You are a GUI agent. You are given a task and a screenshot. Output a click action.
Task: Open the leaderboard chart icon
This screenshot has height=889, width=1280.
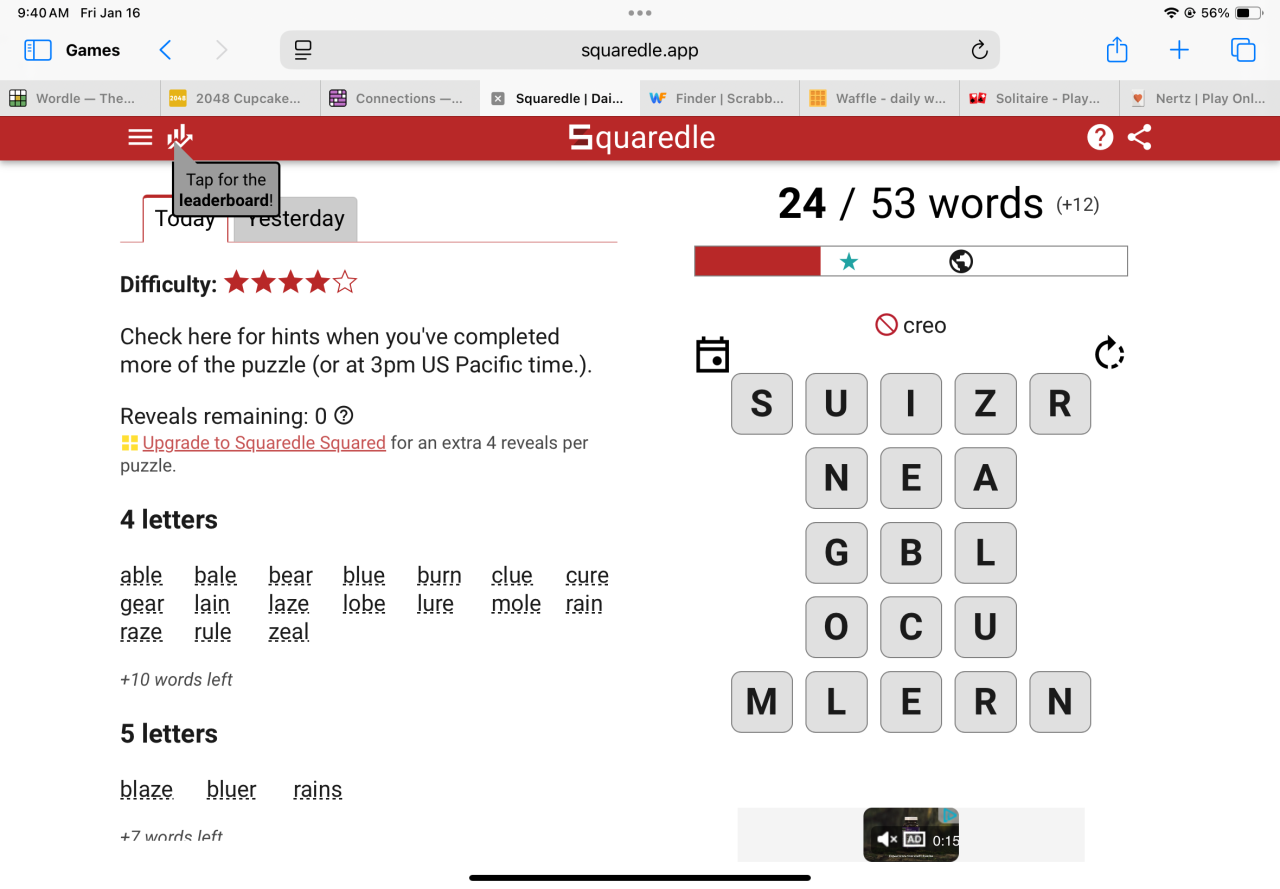click(180, 136)
